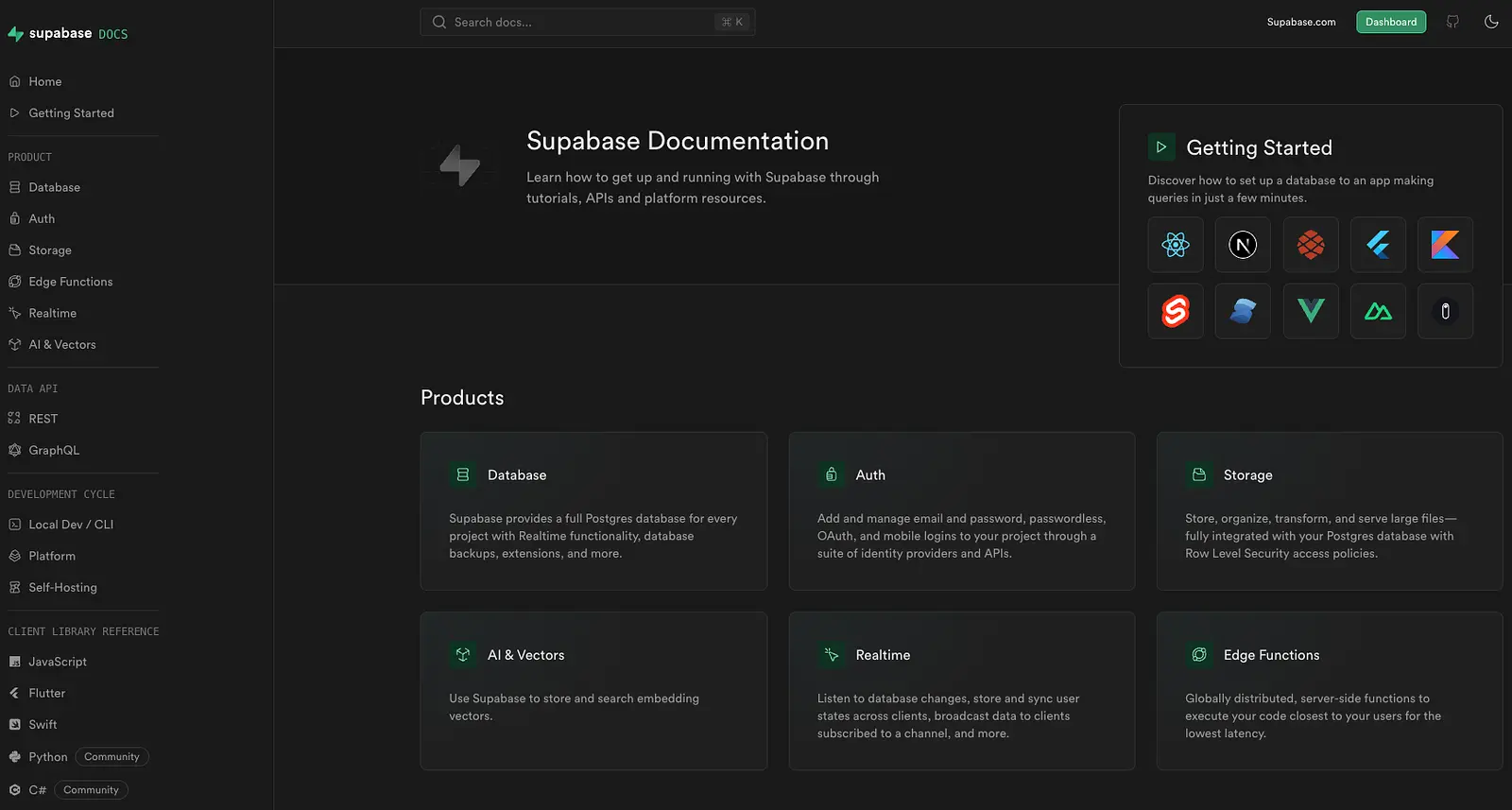Open the Next.js quickstart icon
This screenshot has width=1512, height=810.
click(x=1243, y=245)
